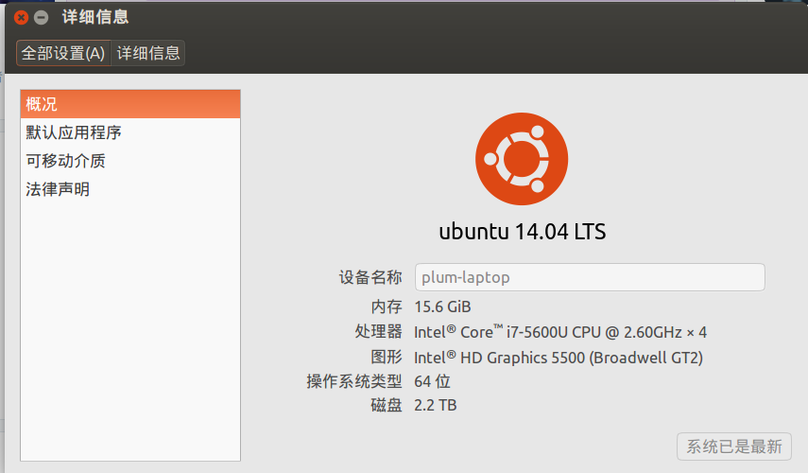Select 概况 in the sidebar
This screenshot has height=473, width=808.
(130, 104)
